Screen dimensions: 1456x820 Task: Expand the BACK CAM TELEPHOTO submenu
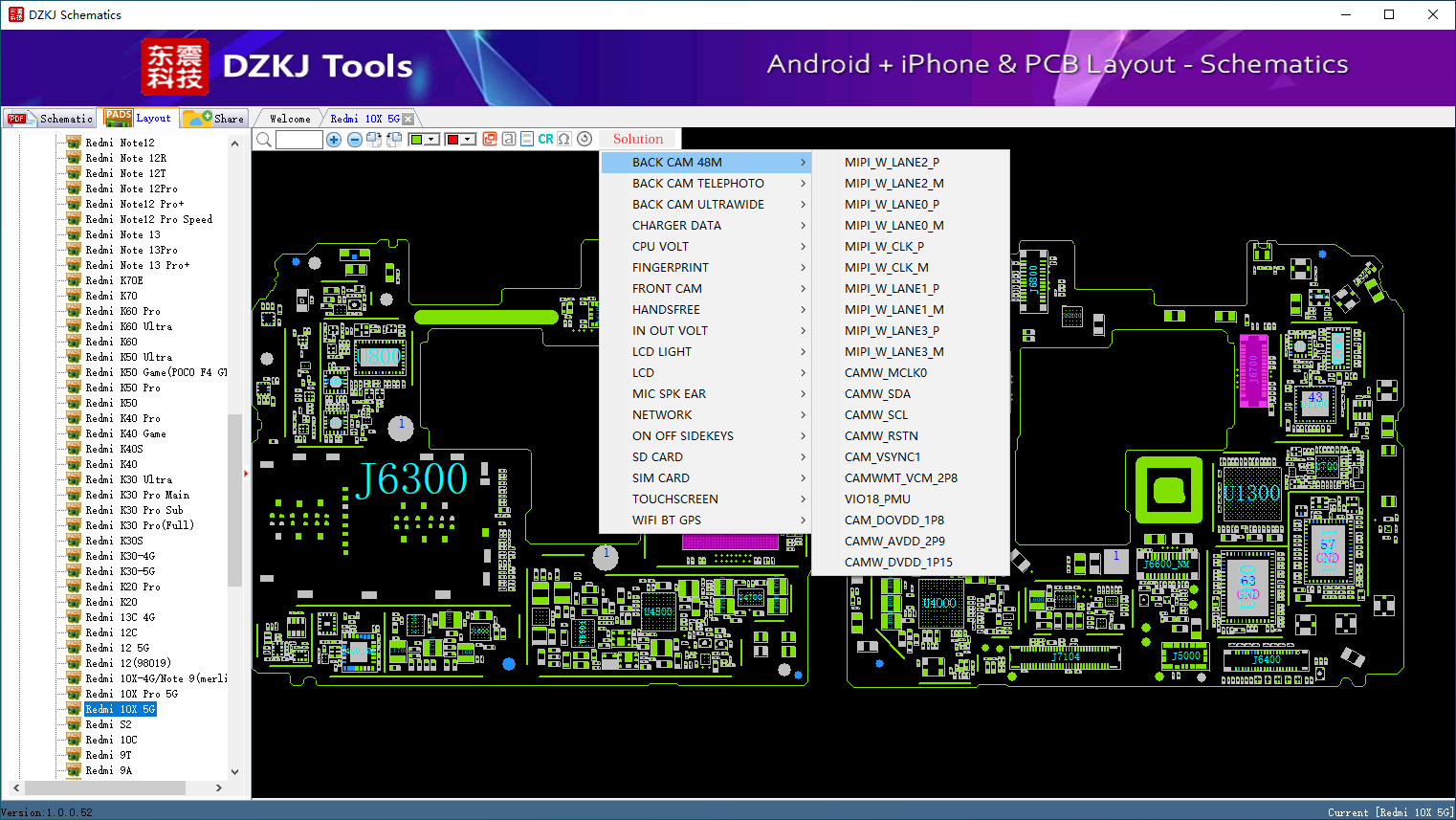tap(706, 184)
